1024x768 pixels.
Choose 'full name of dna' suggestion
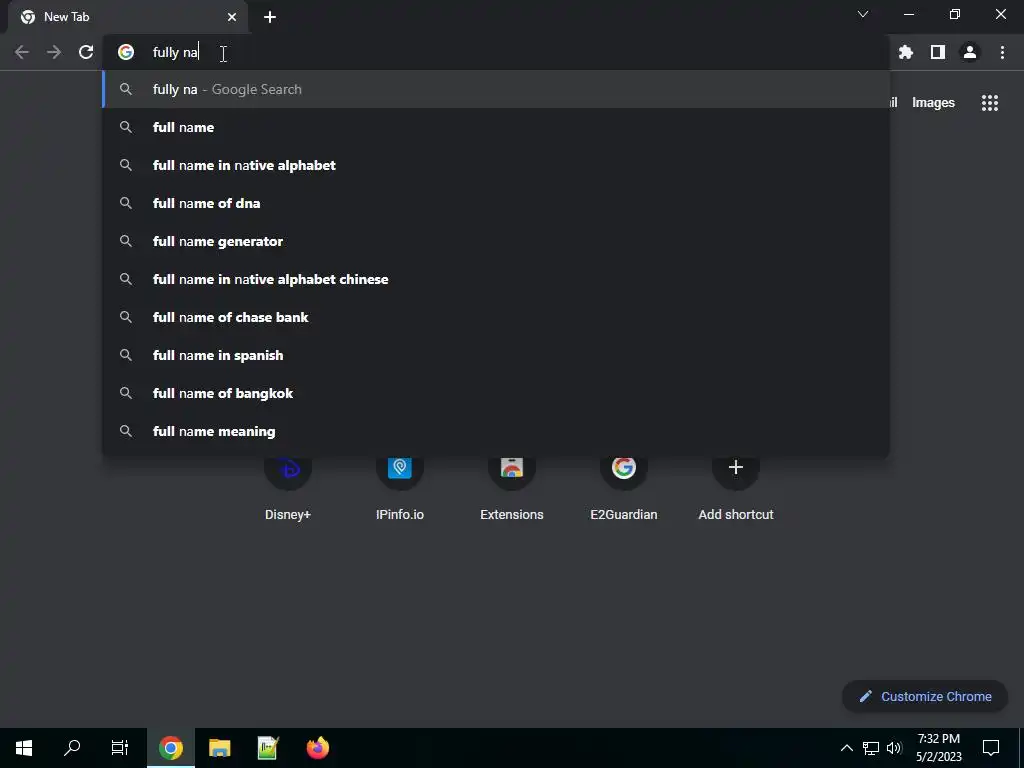click(496, 203)
